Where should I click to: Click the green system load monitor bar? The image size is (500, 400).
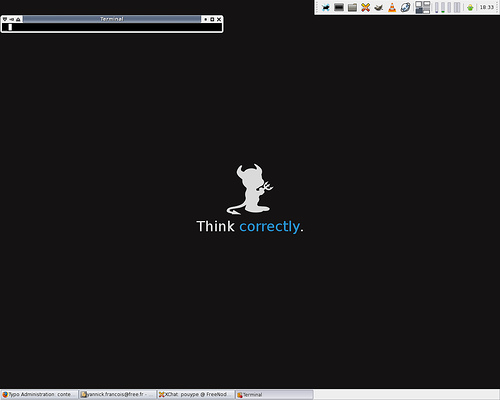[443, 7]
